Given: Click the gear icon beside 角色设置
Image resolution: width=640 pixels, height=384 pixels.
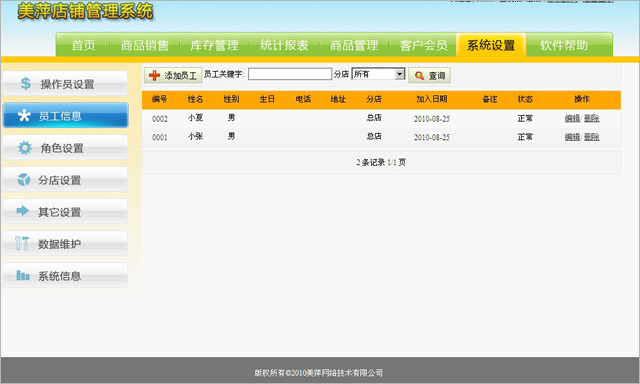Looking at the screenshot, I should coord(24,147).
